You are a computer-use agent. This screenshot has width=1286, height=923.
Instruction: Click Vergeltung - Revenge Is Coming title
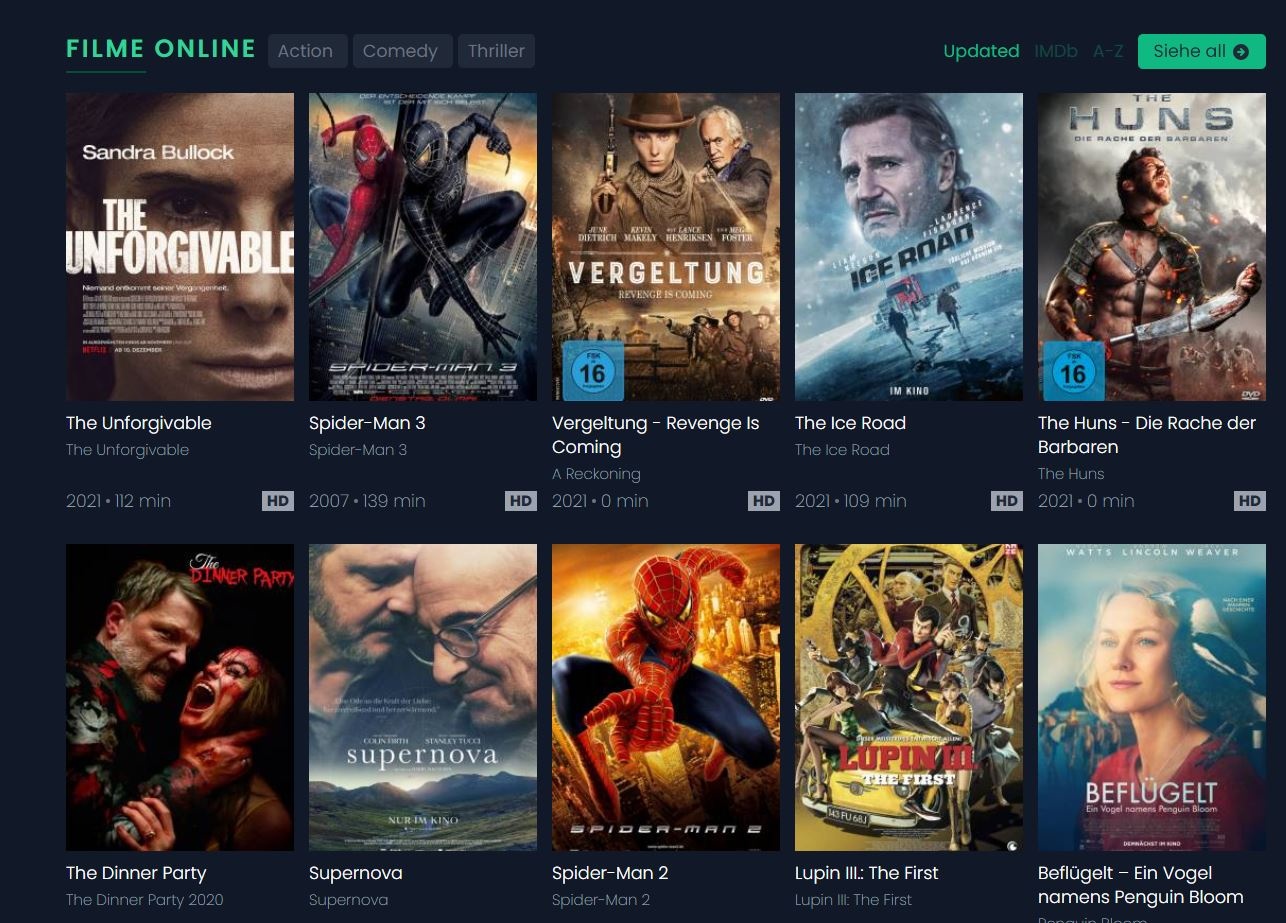pyautogui.click(x=656, y=435)
